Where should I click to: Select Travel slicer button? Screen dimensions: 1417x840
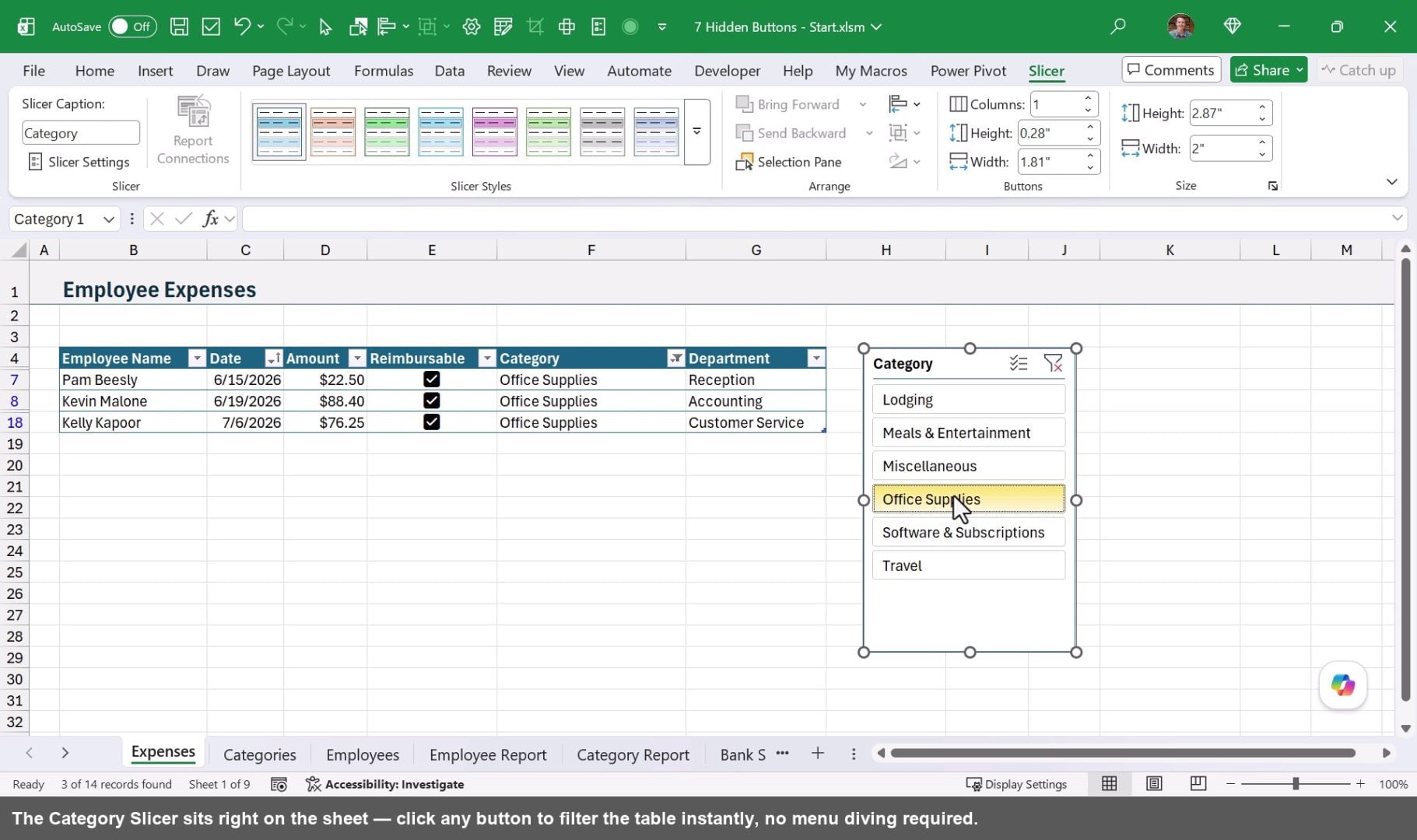969,565
